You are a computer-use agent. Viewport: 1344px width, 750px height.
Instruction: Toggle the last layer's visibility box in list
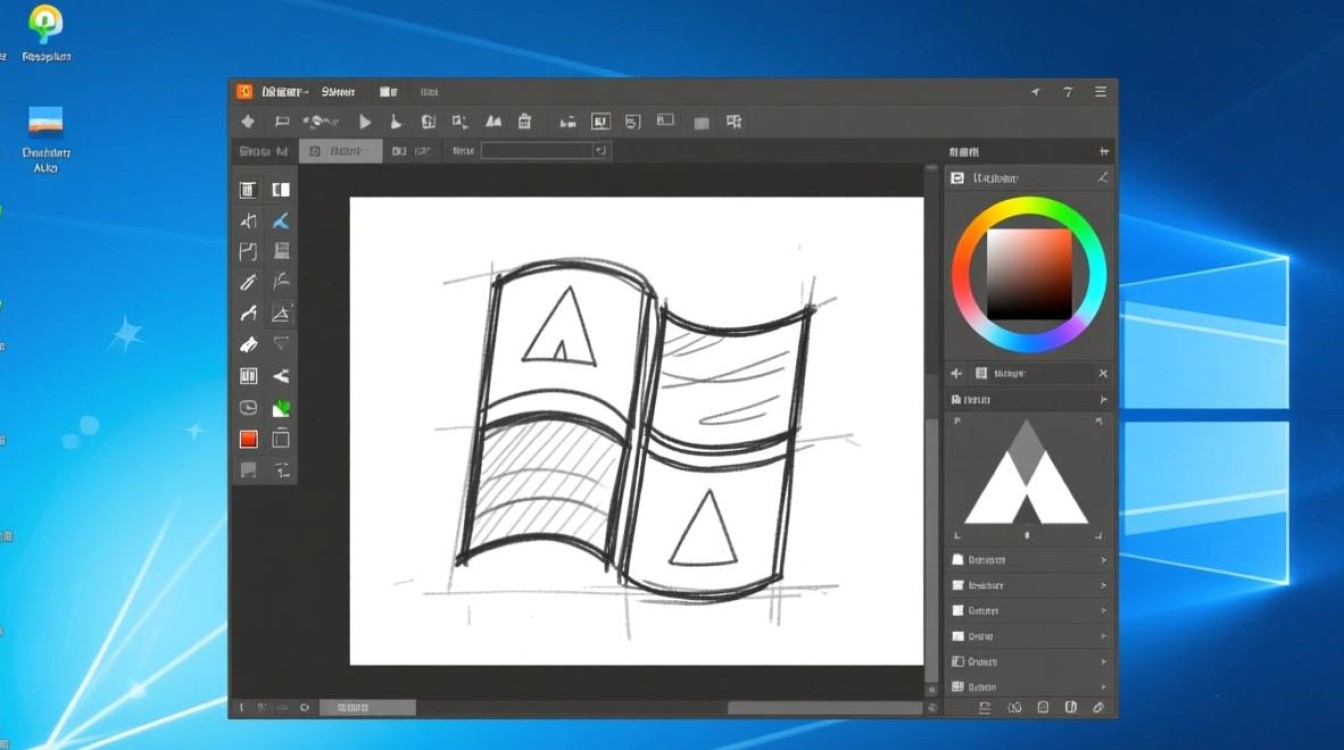[957, 687]
